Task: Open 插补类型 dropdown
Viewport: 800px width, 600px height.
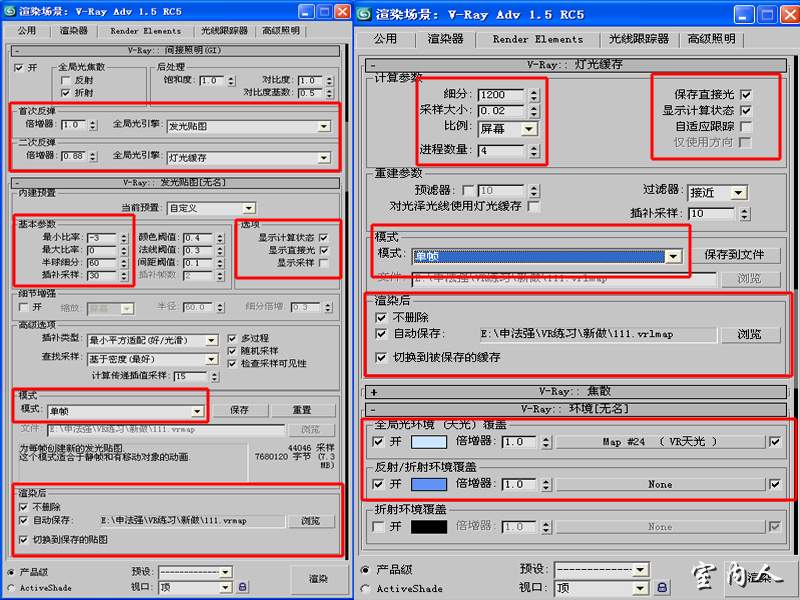Action: pos(153,340)
